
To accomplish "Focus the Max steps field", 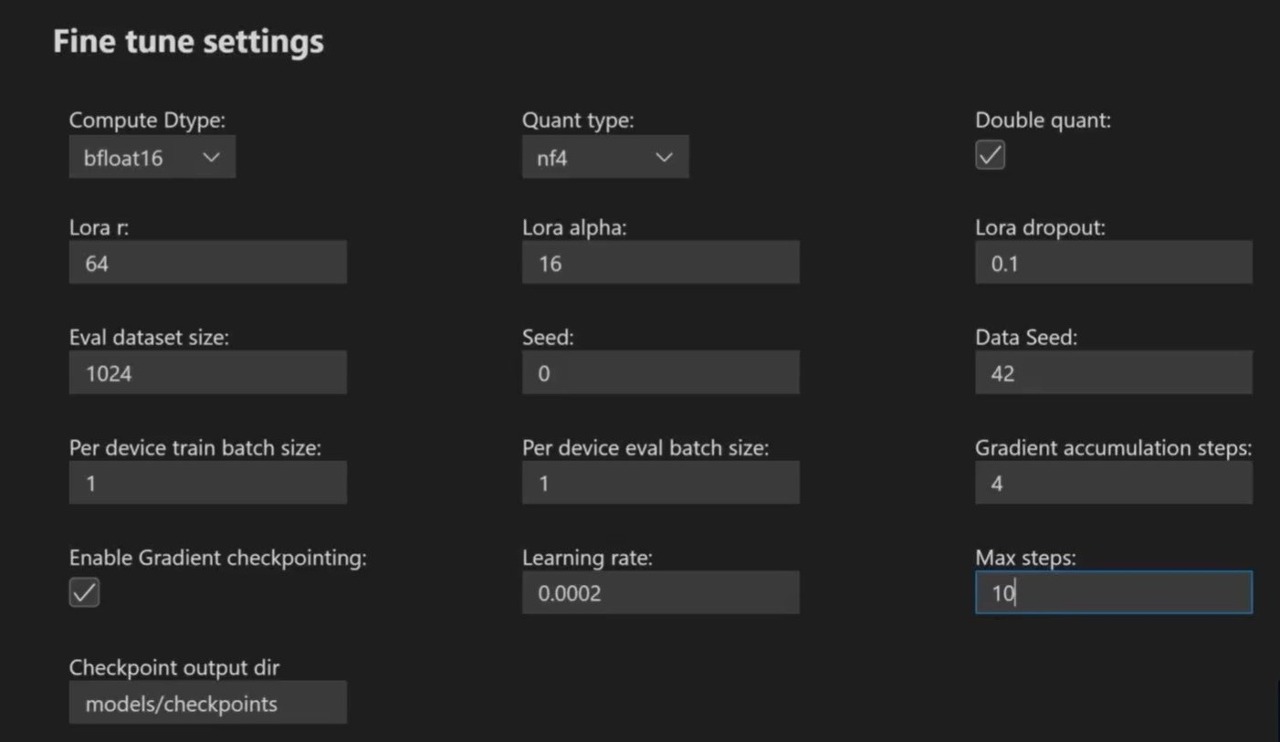I will 1113,593.
